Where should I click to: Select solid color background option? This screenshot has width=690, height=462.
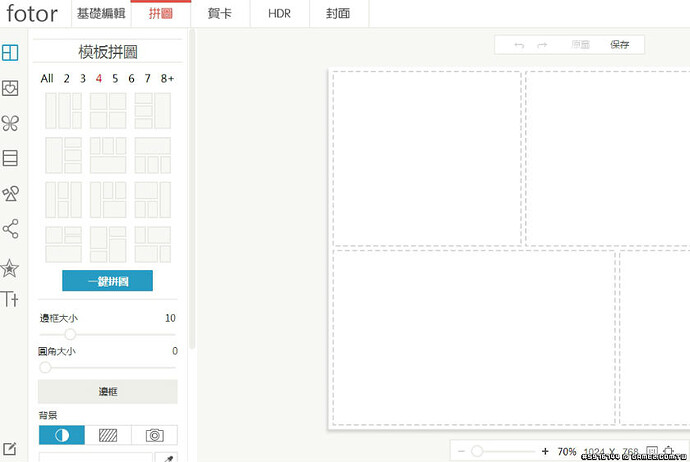click(61, 435)
